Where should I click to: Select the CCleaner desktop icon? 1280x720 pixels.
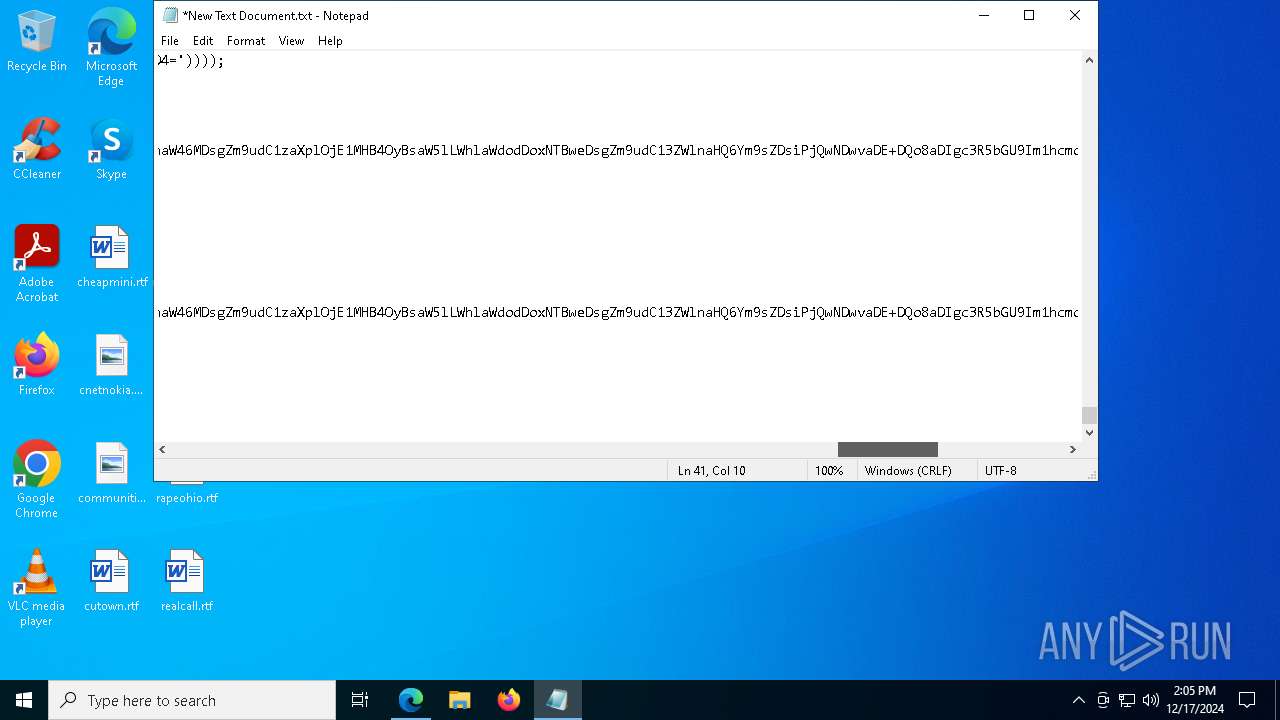pyautogui.click(x=37, y=150)
